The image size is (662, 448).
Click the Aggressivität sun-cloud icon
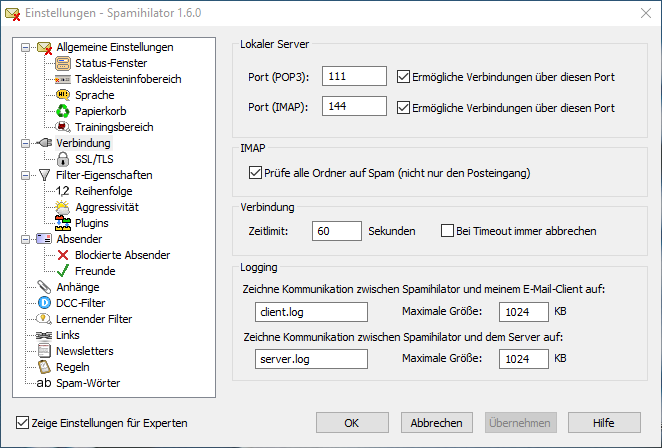coord(63,207)
